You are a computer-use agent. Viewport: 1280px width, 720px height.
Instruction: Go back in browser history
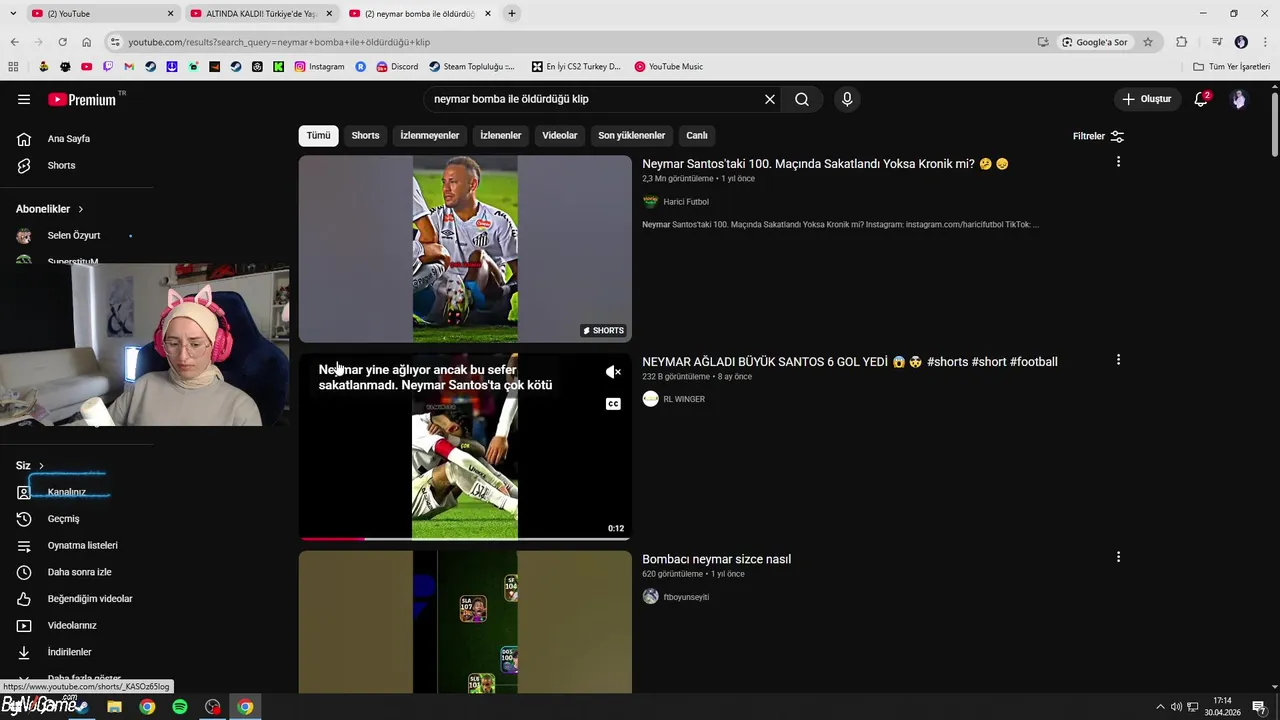coord(14,42)
